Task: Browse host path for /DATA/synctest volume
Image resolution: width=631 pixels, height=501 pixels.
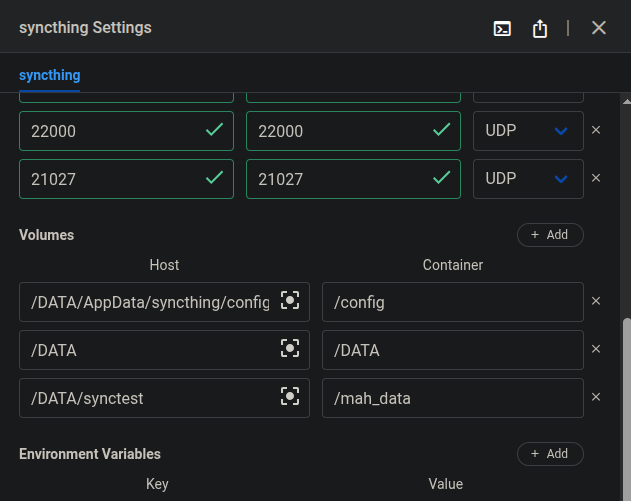Action: click(290, 396)
